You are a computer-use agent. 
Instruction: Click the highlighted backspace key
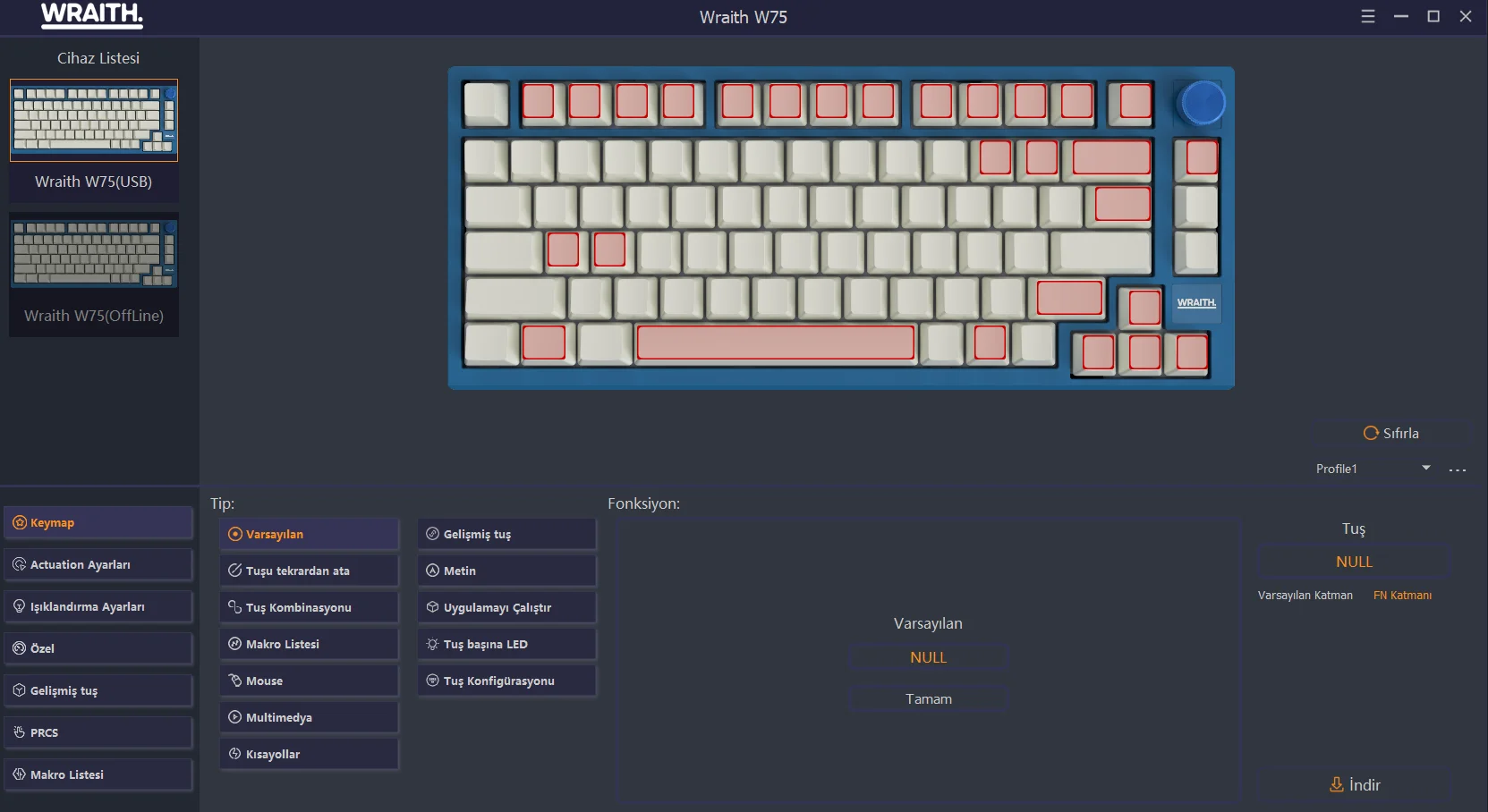pos(1111,157)
